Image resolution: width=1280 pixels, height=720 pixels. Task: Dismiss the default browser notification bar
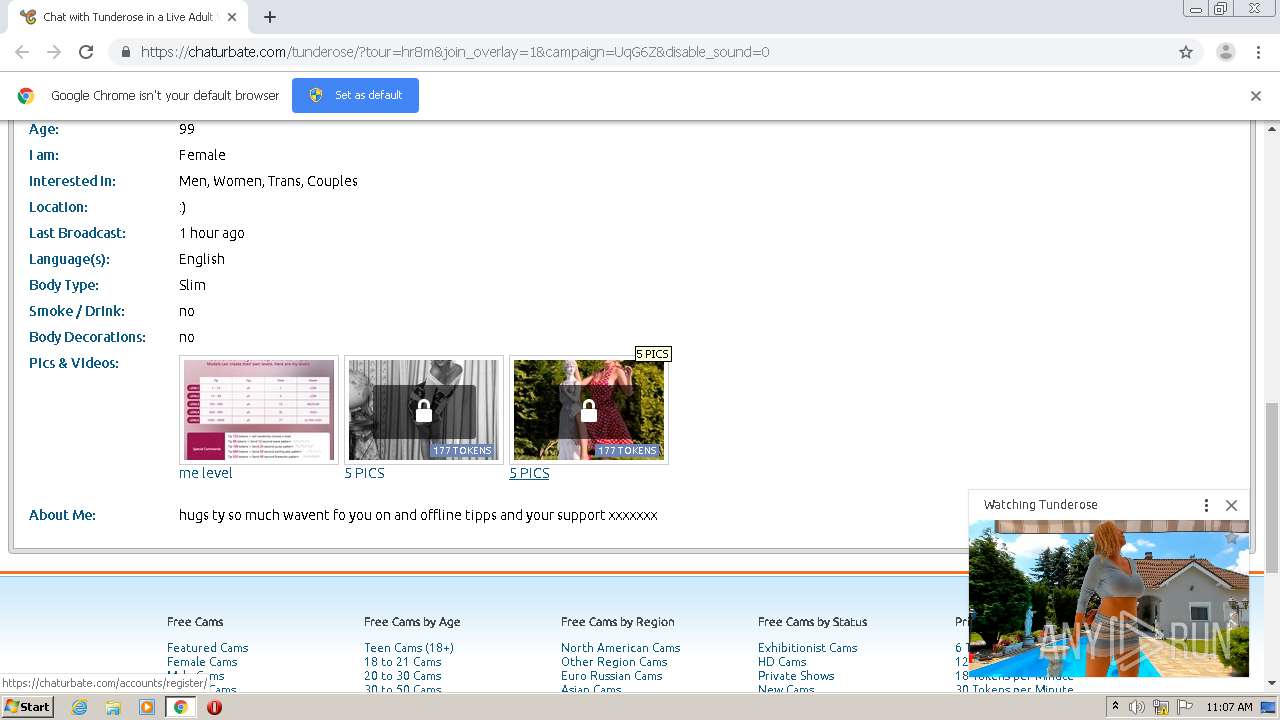click(1256, 96)
